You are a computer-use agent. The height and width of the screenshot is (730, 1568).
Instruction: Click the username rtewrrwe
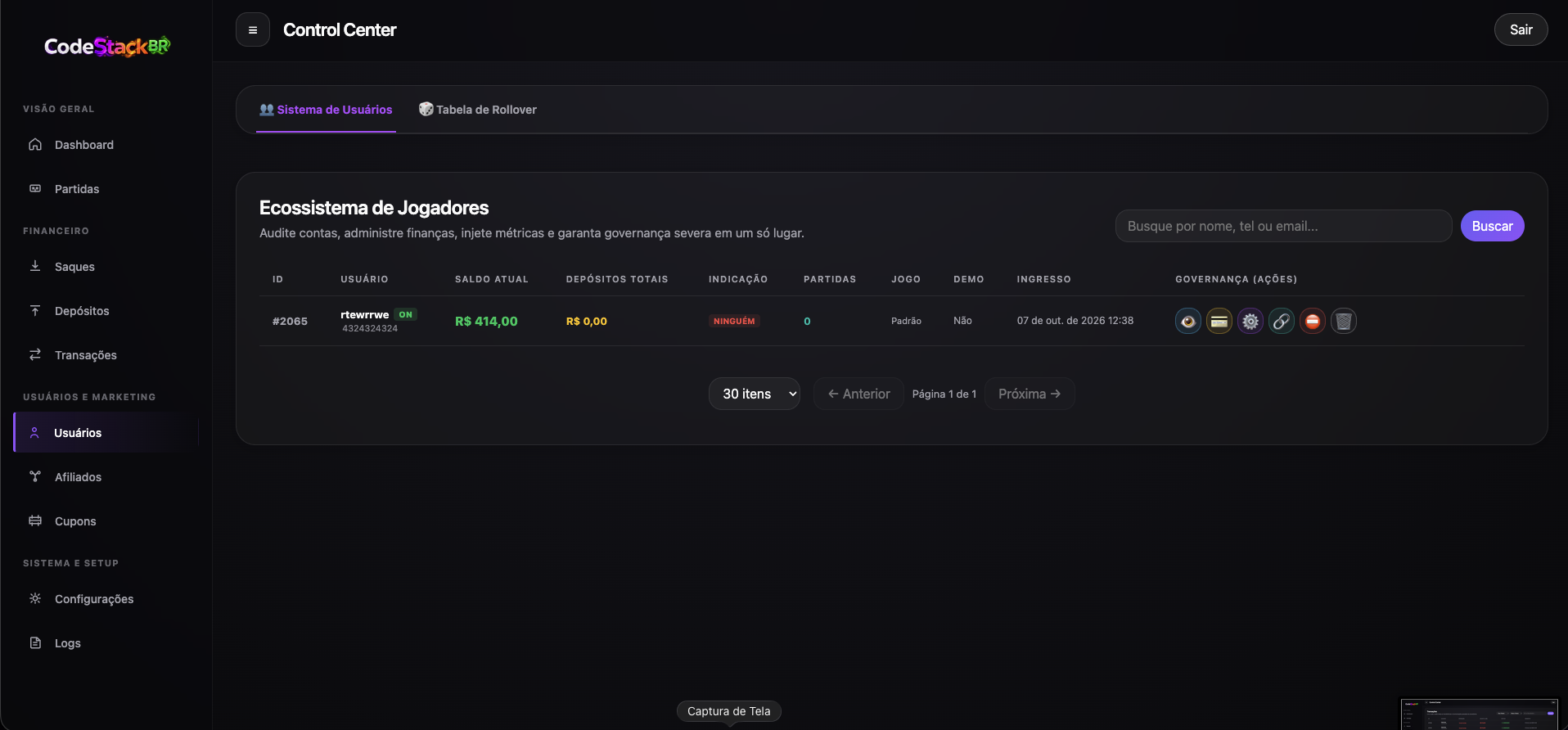pyautogui.click(x=365, y=314)
